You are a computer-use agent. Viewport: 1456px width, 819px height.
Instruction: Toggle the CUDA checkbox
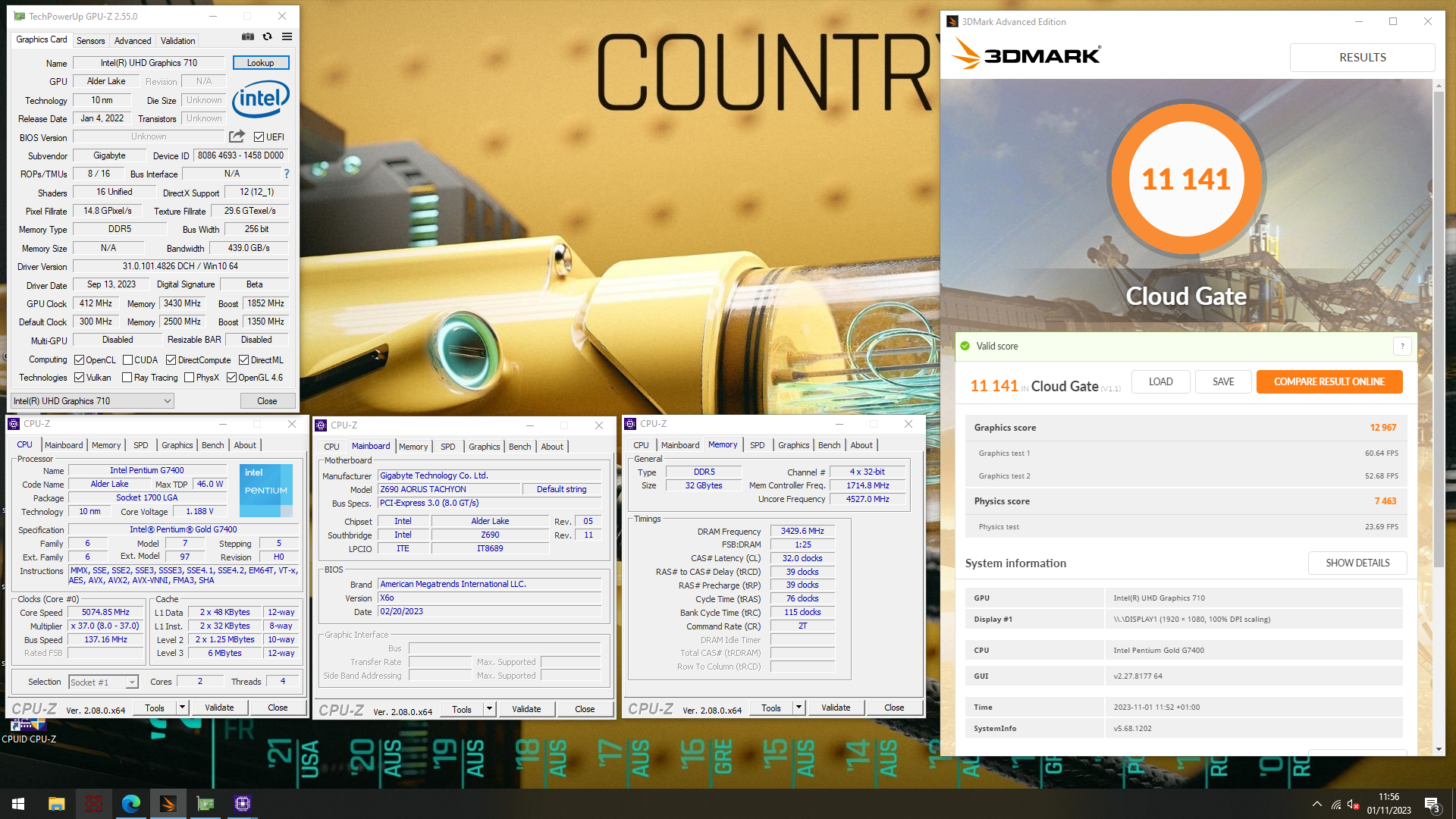click(127, 360)
